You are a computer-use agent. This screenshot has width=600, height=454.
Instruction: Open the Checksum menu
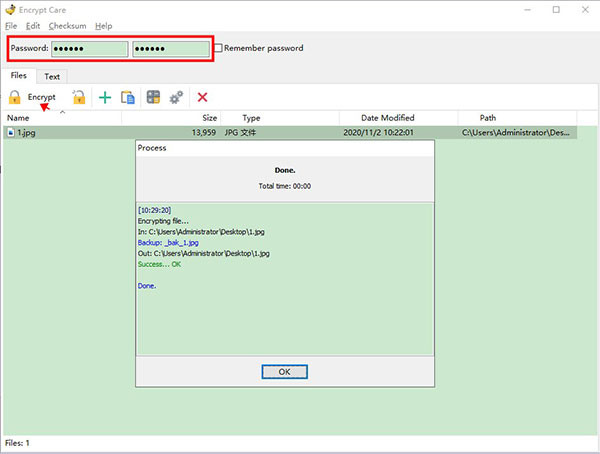[67, 25]
